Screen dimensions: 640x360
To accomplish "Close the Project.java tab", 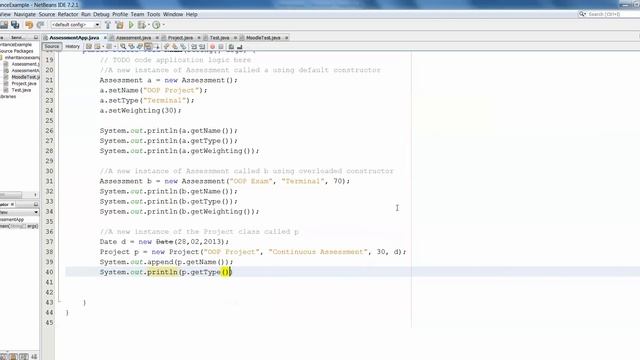I will [199, 38].
